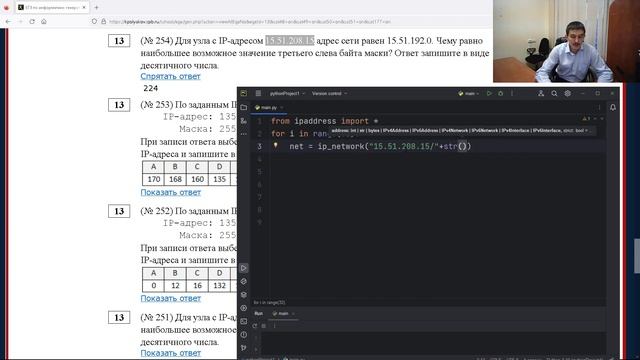The image size is (640, 360).
Task: Click the 'for i in range' breadcrumb
Action: click(x=269, y=302)
